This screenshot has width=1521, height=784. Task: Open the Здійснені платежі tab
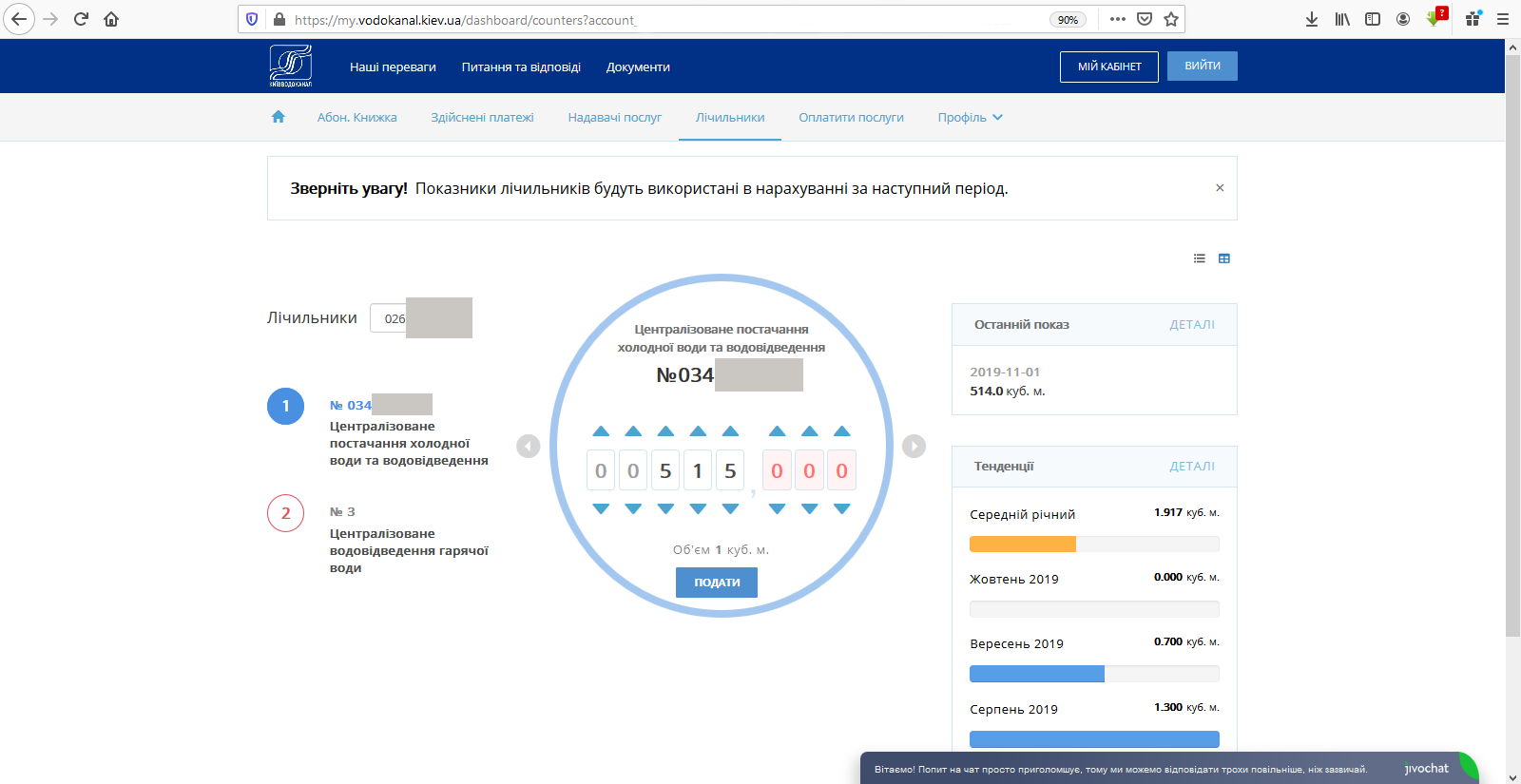[482, 118]
